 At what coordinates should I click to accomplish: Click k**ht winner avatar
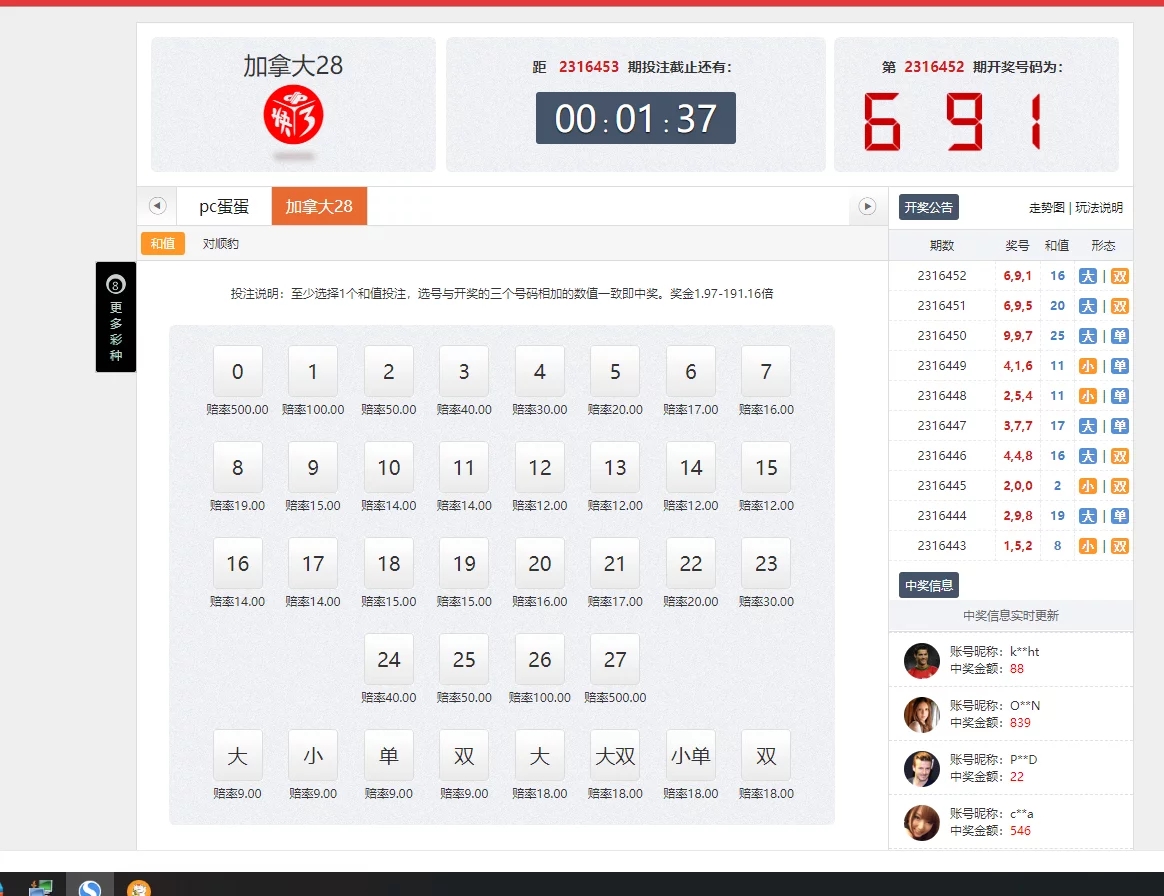click(921, 661)
